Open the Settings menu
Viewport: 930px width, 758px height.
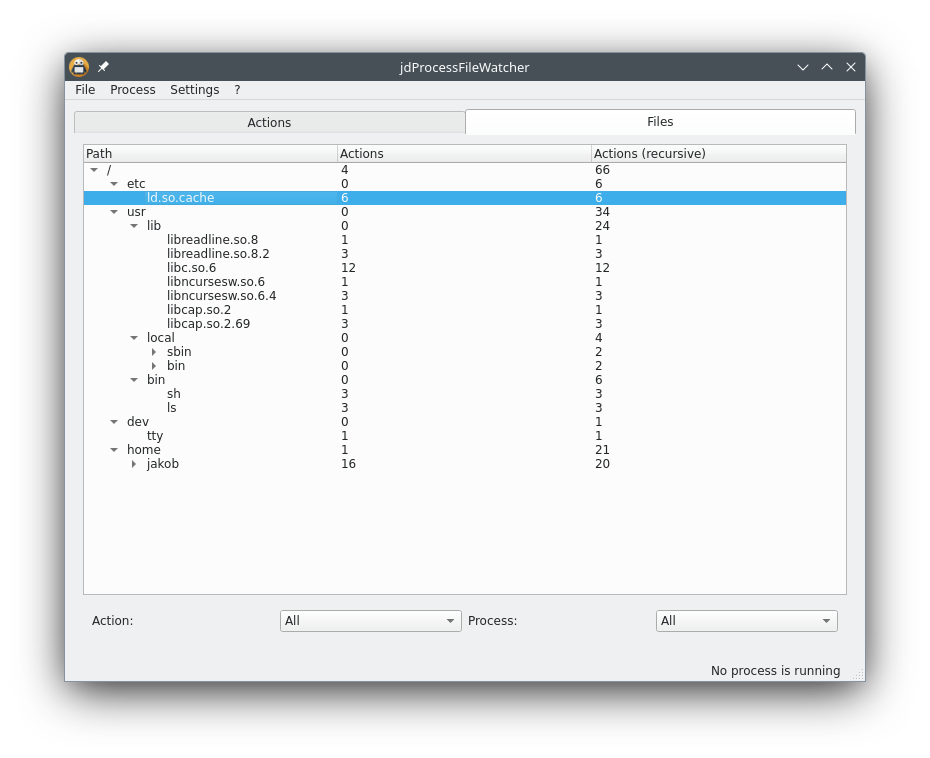(x=195, y=90)
